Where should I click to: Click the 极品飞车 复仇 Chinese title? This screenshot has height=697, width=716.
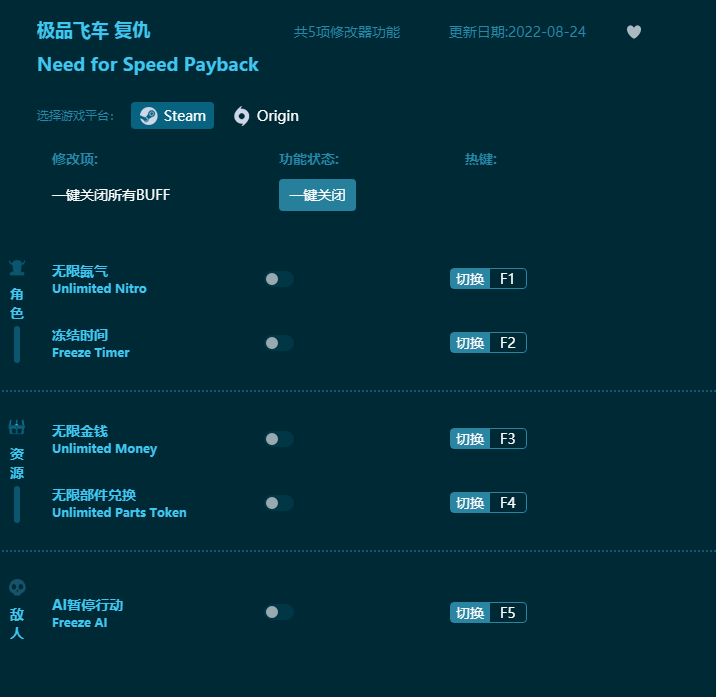(x=94, y=31)
